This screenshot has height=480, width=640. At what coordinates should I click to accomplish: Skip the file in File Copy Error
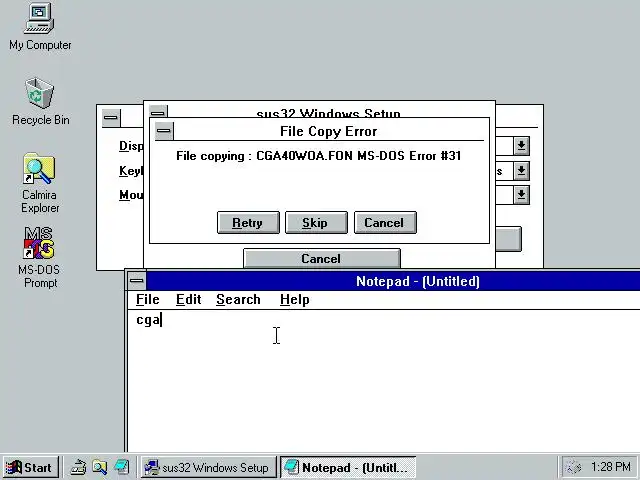(316, 223)
